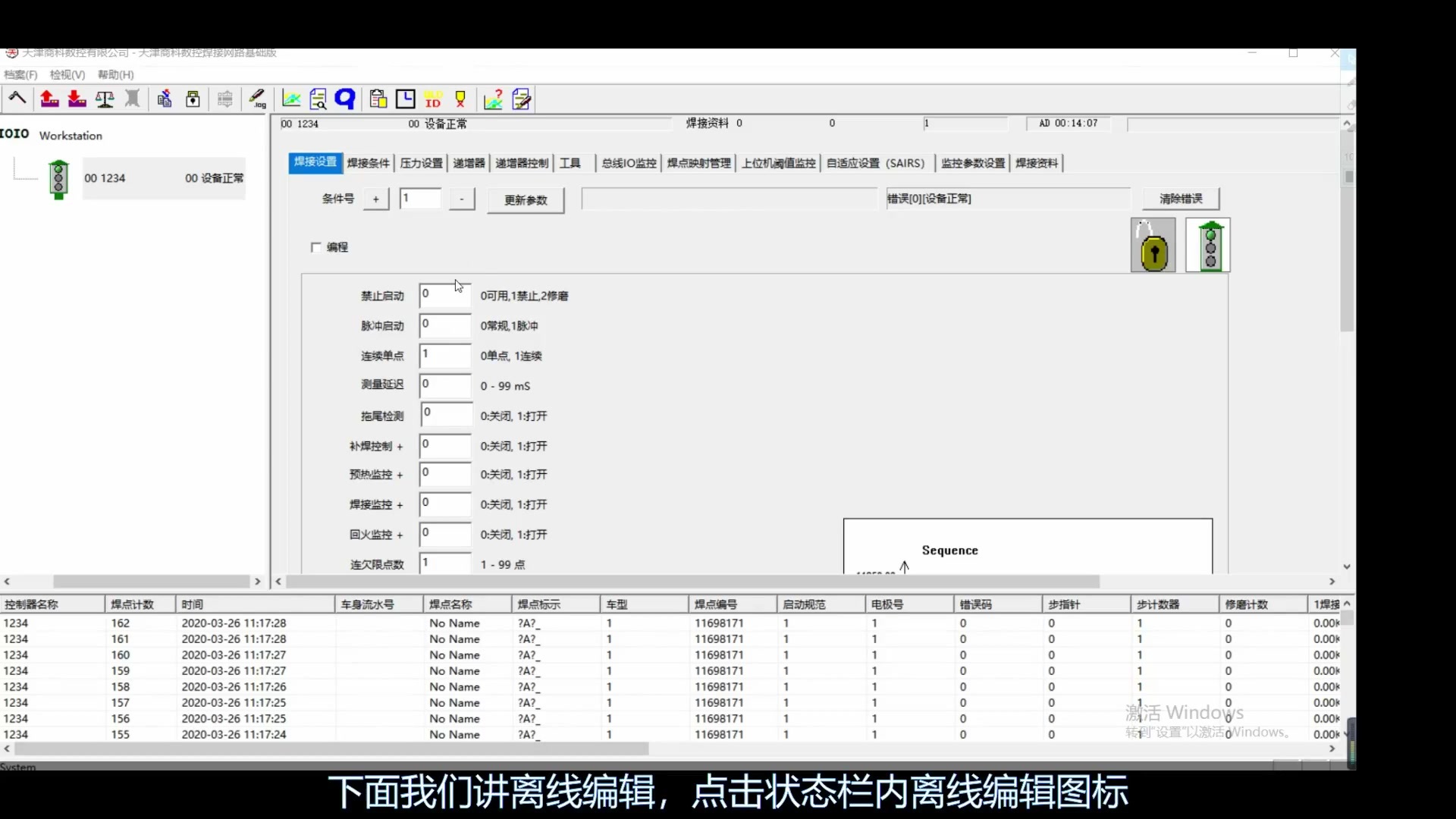The image size is (1456, 819).
Task: Click the copy documents toolbar icon
Action: click(165, 99)
